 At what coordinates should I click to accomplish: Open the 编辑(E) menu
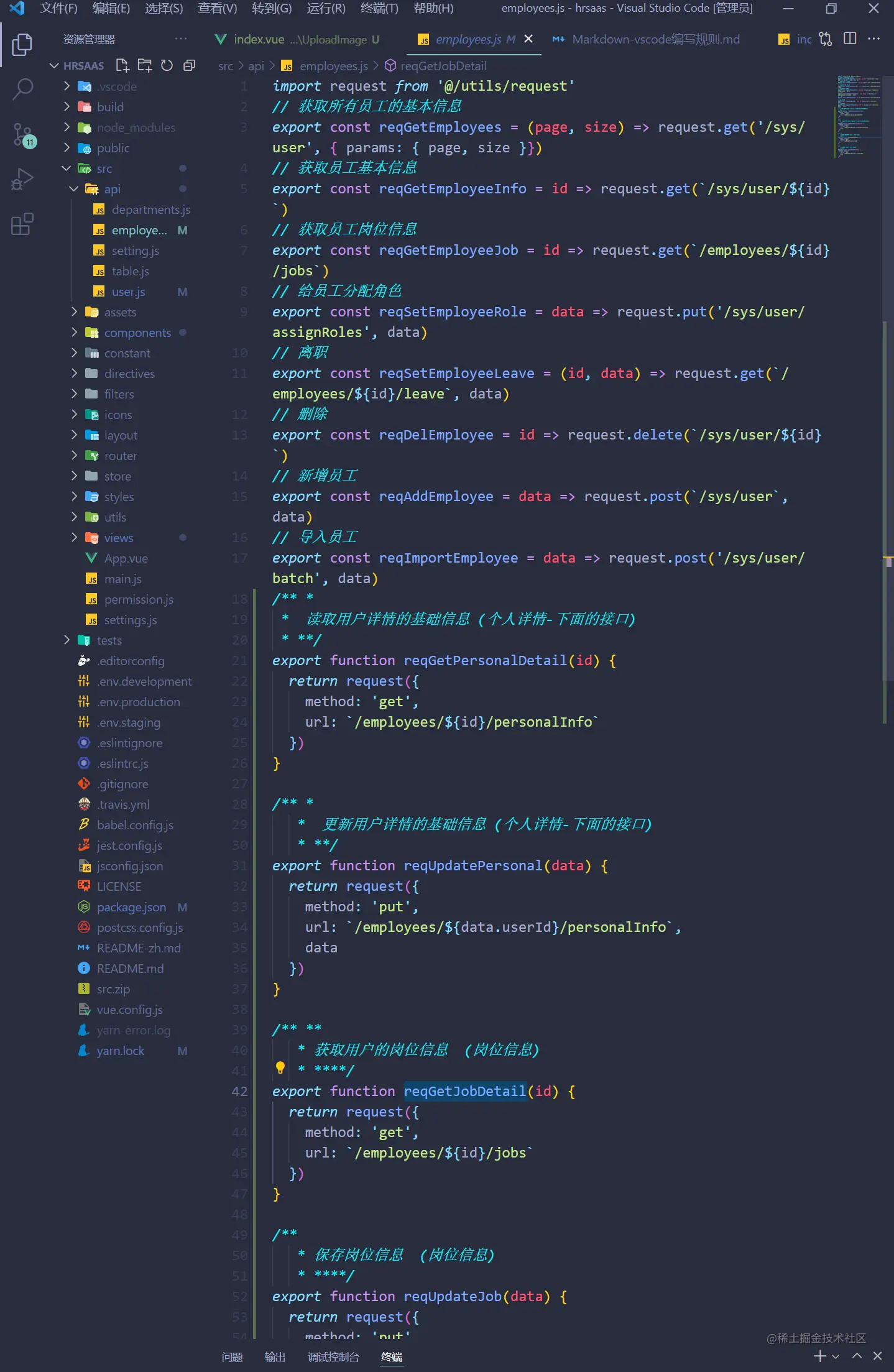pyautogui.click(x=111, y=8)
